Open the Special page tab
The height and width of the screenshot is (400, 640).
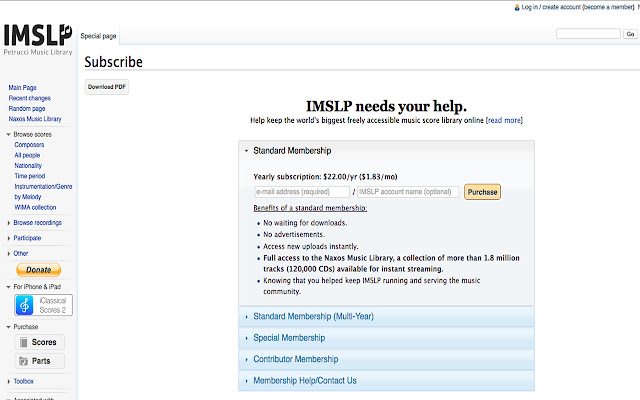(98, 36)
